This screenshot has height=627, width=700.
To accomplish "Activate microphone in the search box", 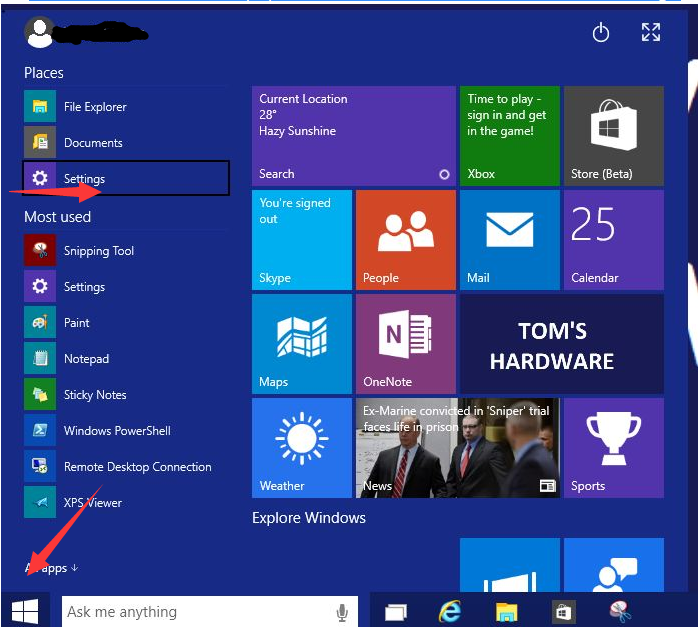I will pos(342,612).
